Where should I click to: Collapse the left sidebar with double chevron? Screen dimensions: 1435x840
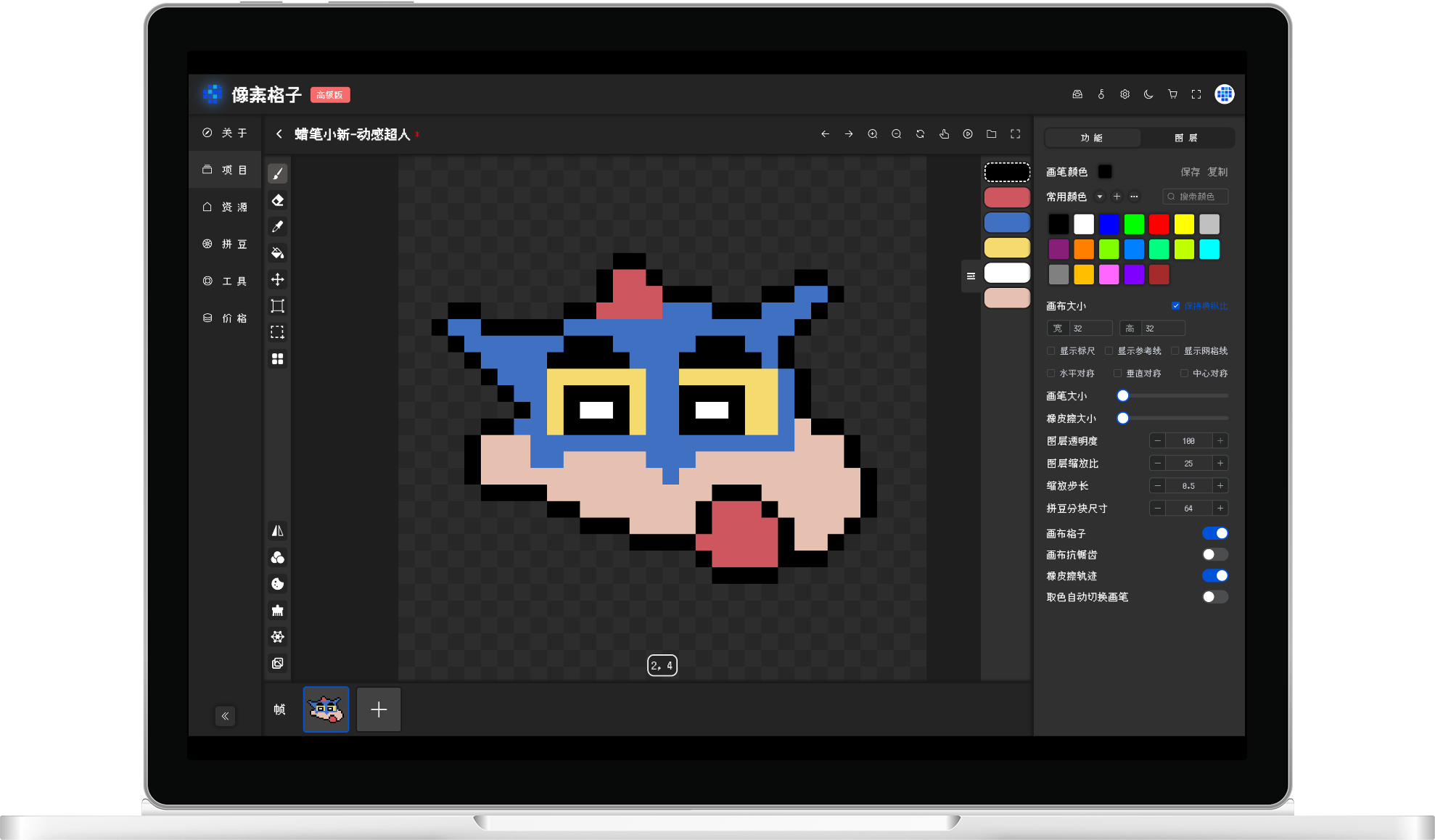click(x=225, y=716)
